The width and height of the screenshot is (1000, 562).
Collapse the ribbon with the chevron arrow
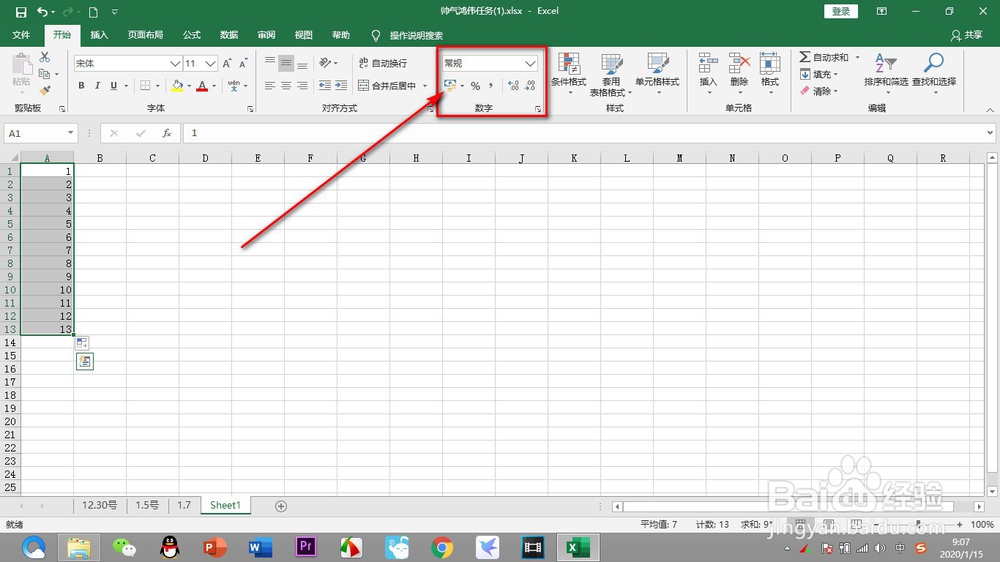pyautogui.click(x=989, y=110)
